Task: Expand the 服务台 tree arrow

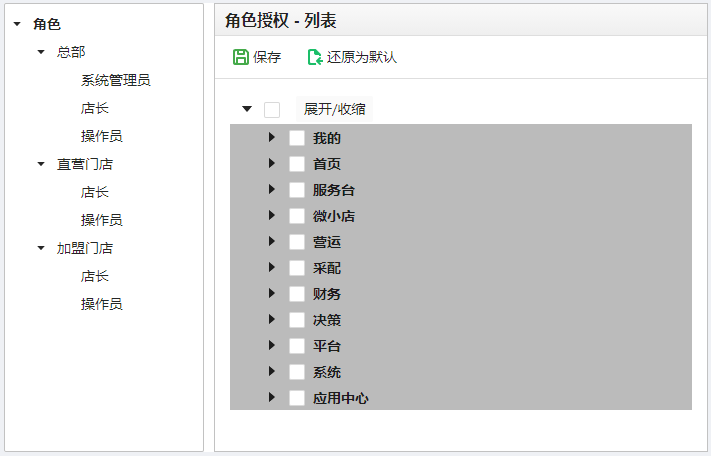Action: pos(272,189)
